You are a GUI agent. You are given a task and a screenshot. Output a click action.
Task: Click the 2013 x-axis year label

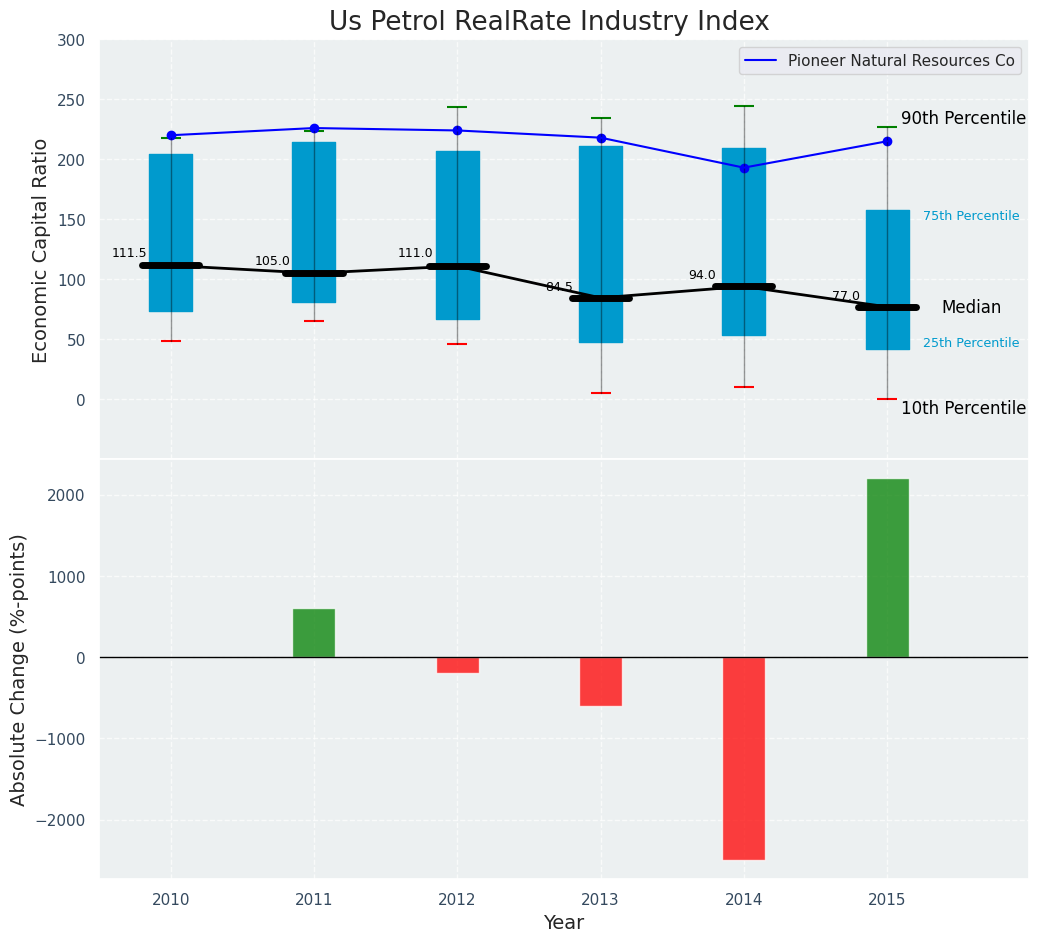pos(601,900)
